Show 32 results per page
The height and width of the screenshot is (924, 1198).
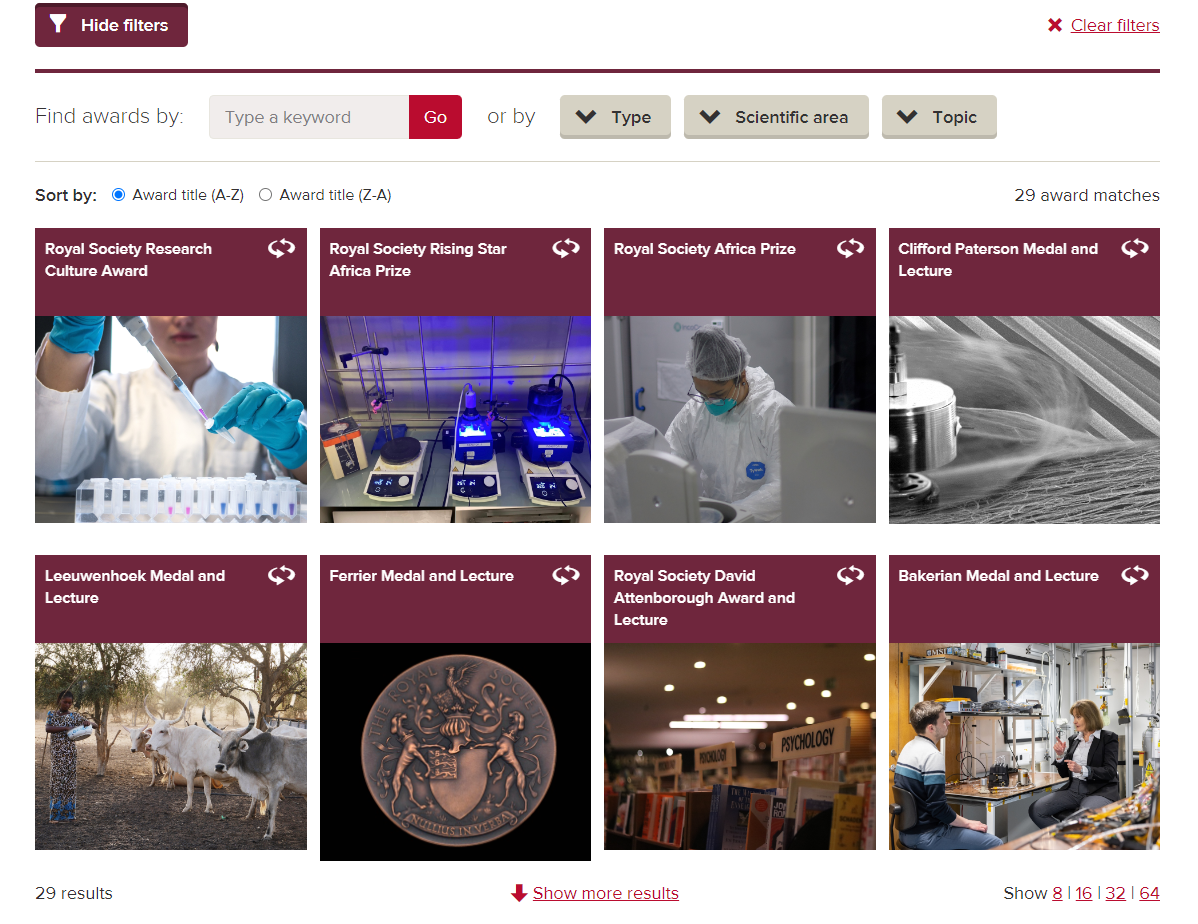(1115, 893)
